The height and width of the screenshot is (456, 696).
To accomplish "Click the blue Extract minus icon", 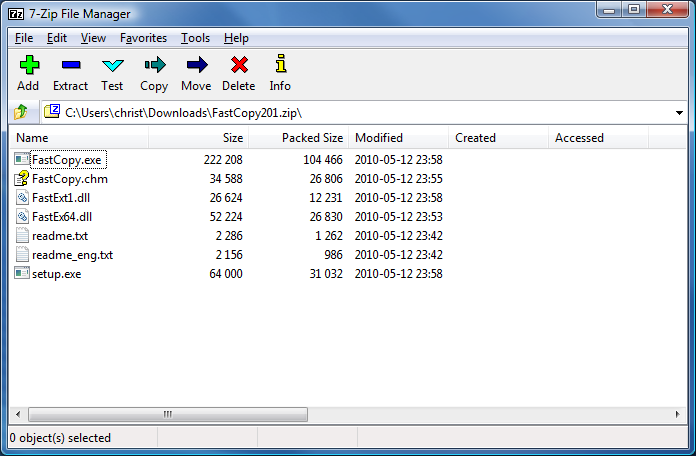I will click(x=71, y=65).
